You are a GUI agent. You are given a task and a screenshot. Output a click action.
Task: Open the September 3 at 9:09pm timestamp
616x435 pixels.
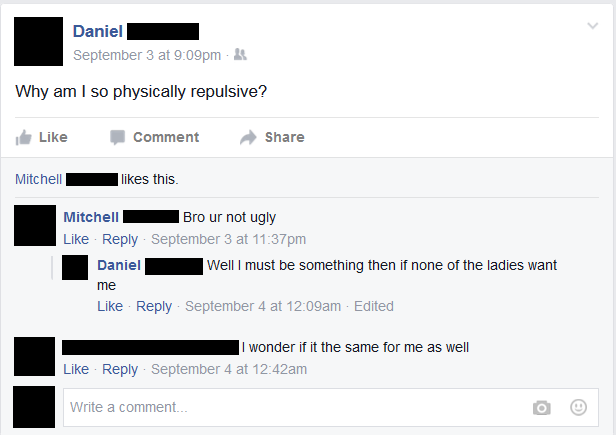(147, 55)
